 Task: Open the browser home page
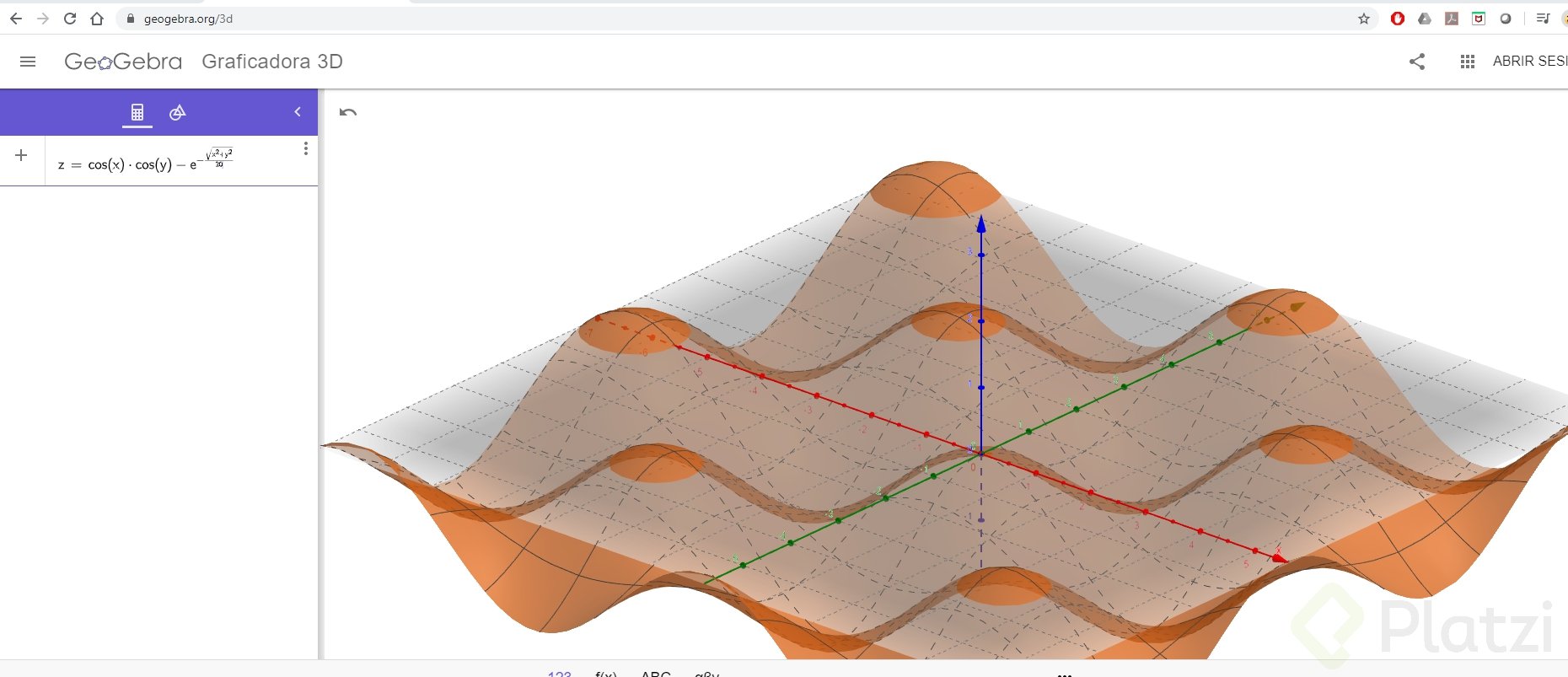[x=97, y=19]
